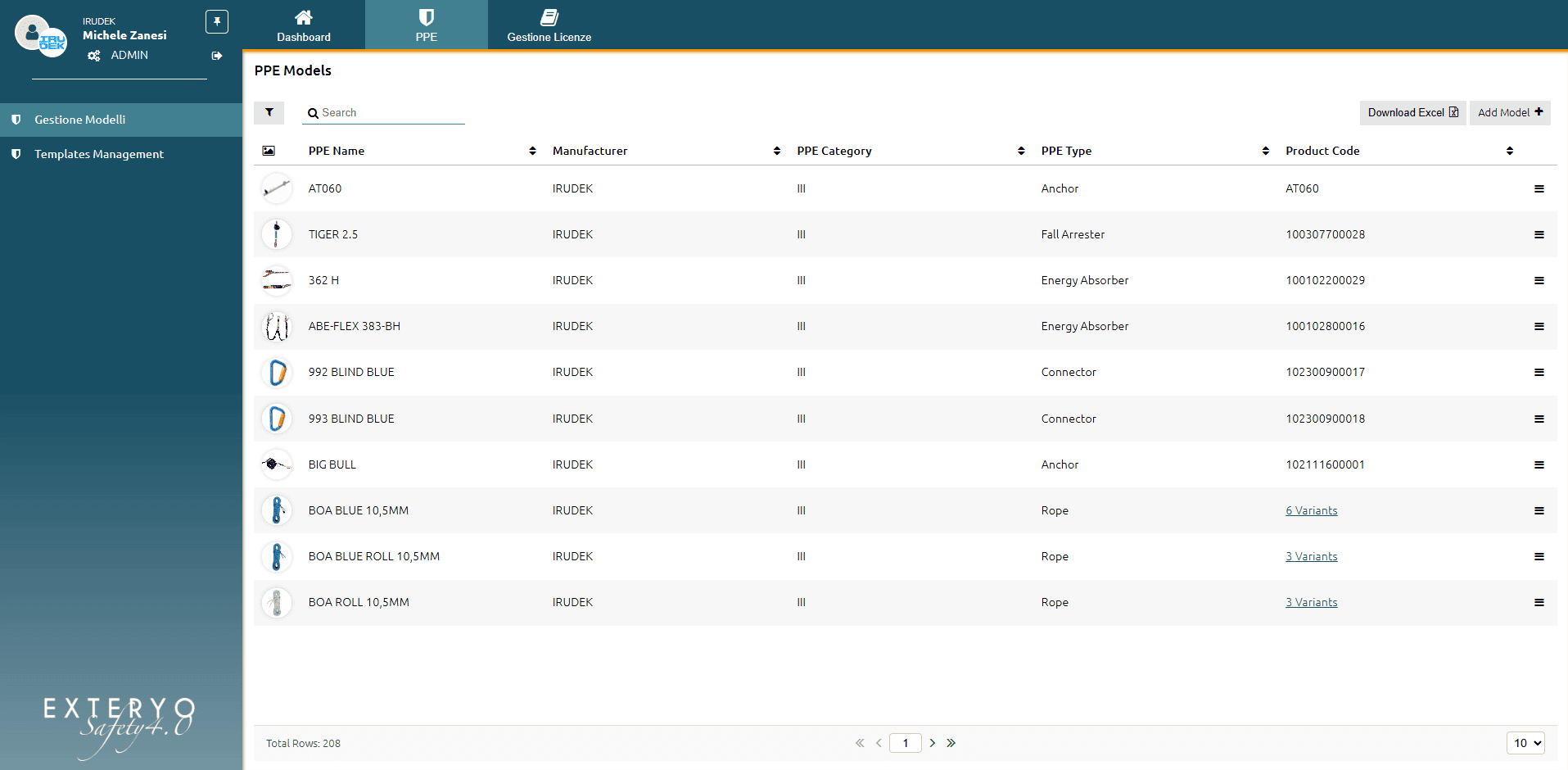Focus the Search input field

[x=383, y=113]
